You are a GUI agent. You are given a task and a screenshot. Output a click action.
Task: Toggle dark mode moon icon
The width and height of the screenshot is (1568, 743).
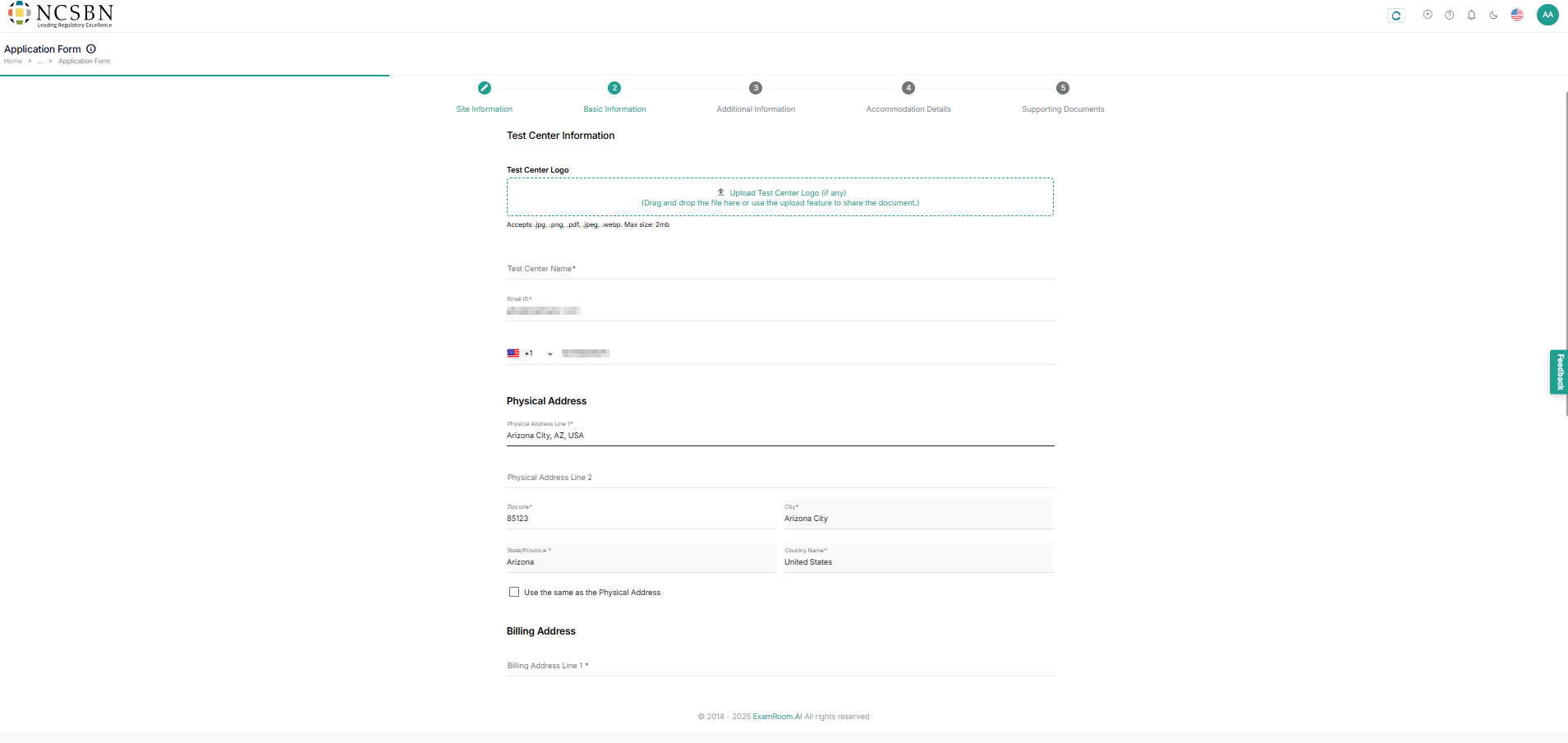[1493, 15]
